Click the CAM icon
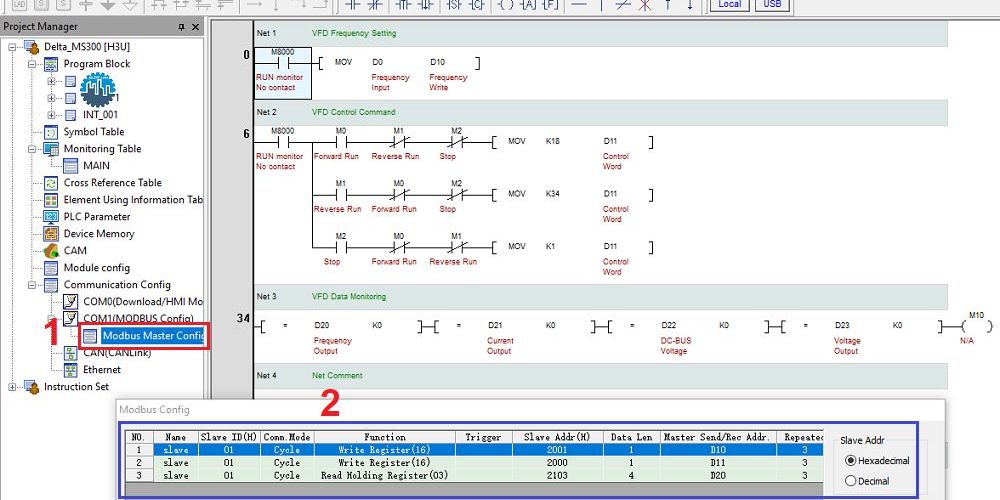The image size is (1000, 500). pos(51,251)
